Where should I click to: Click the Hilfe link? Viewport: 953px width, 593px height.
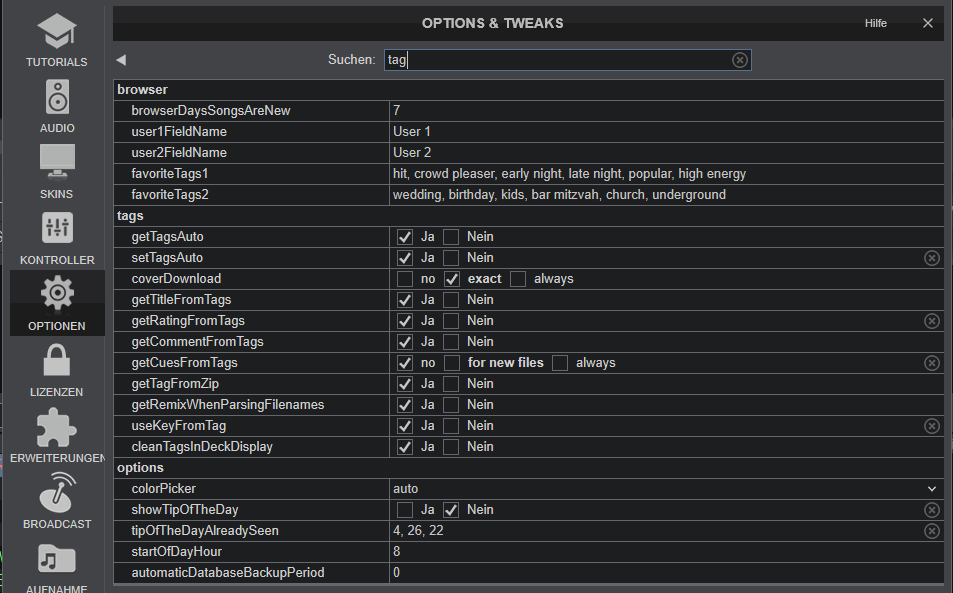coord(875,23)
